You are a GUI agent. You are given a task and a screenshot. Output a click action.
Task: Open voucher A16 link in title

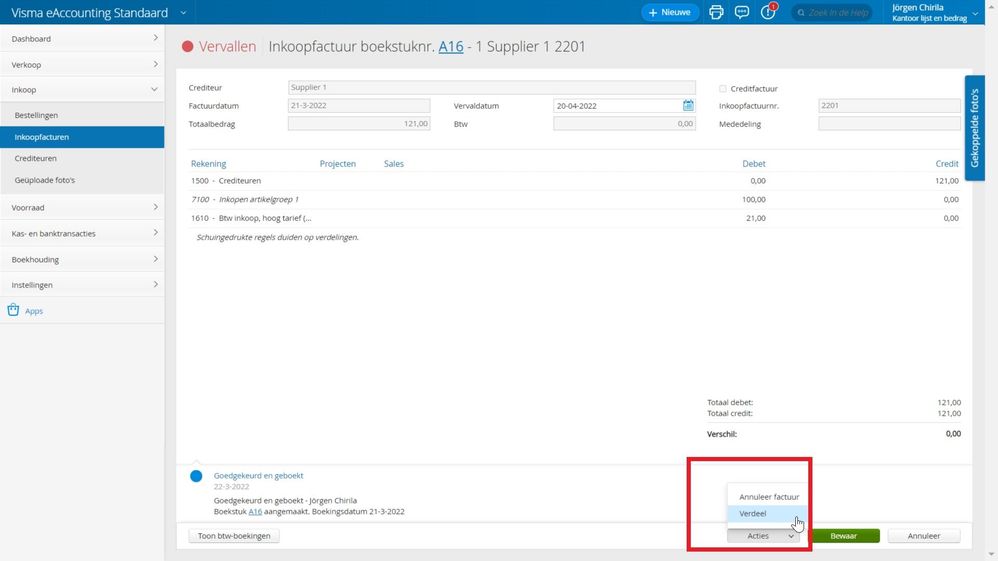coord(451,47)
